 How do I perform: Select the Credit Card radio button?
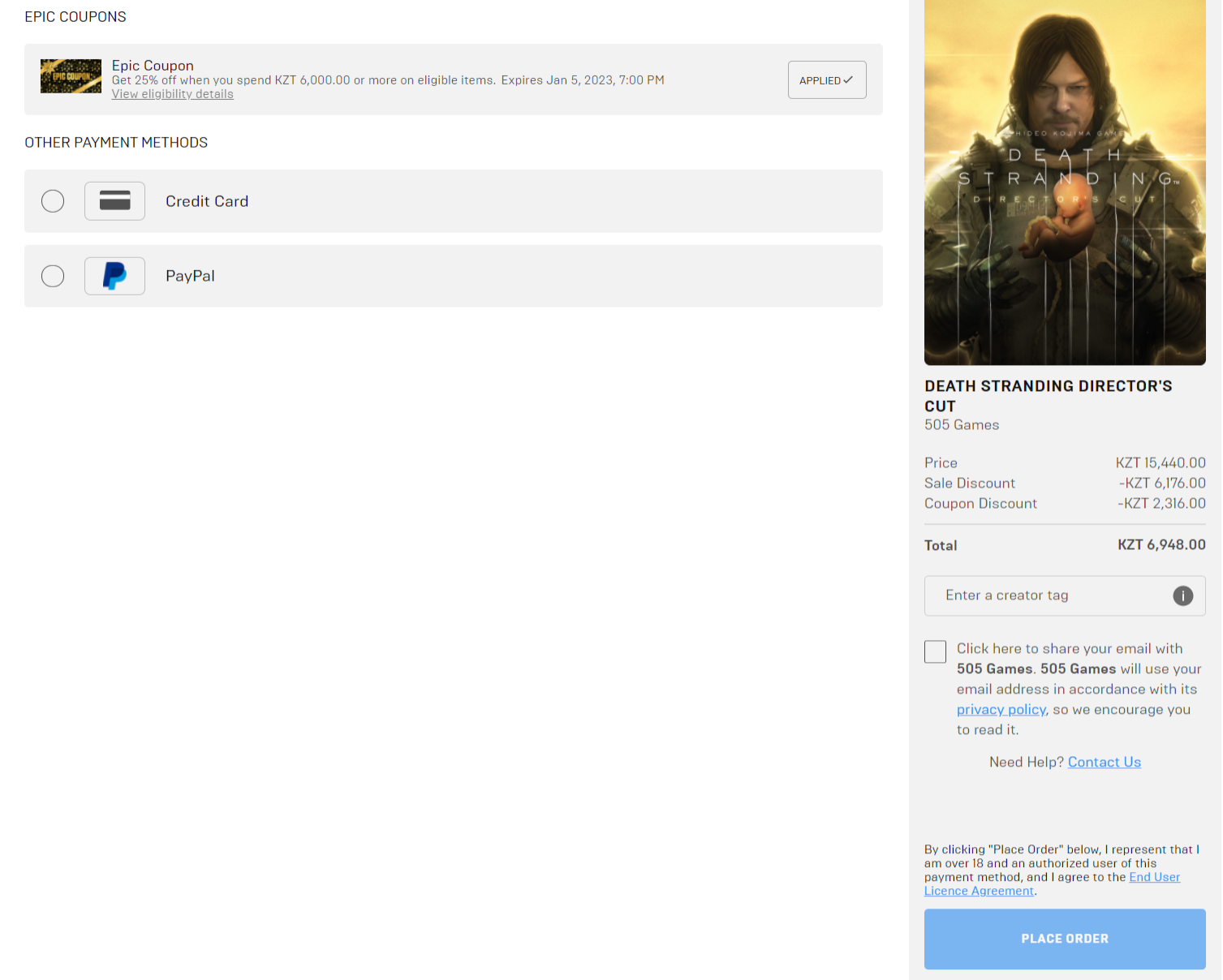53,201
